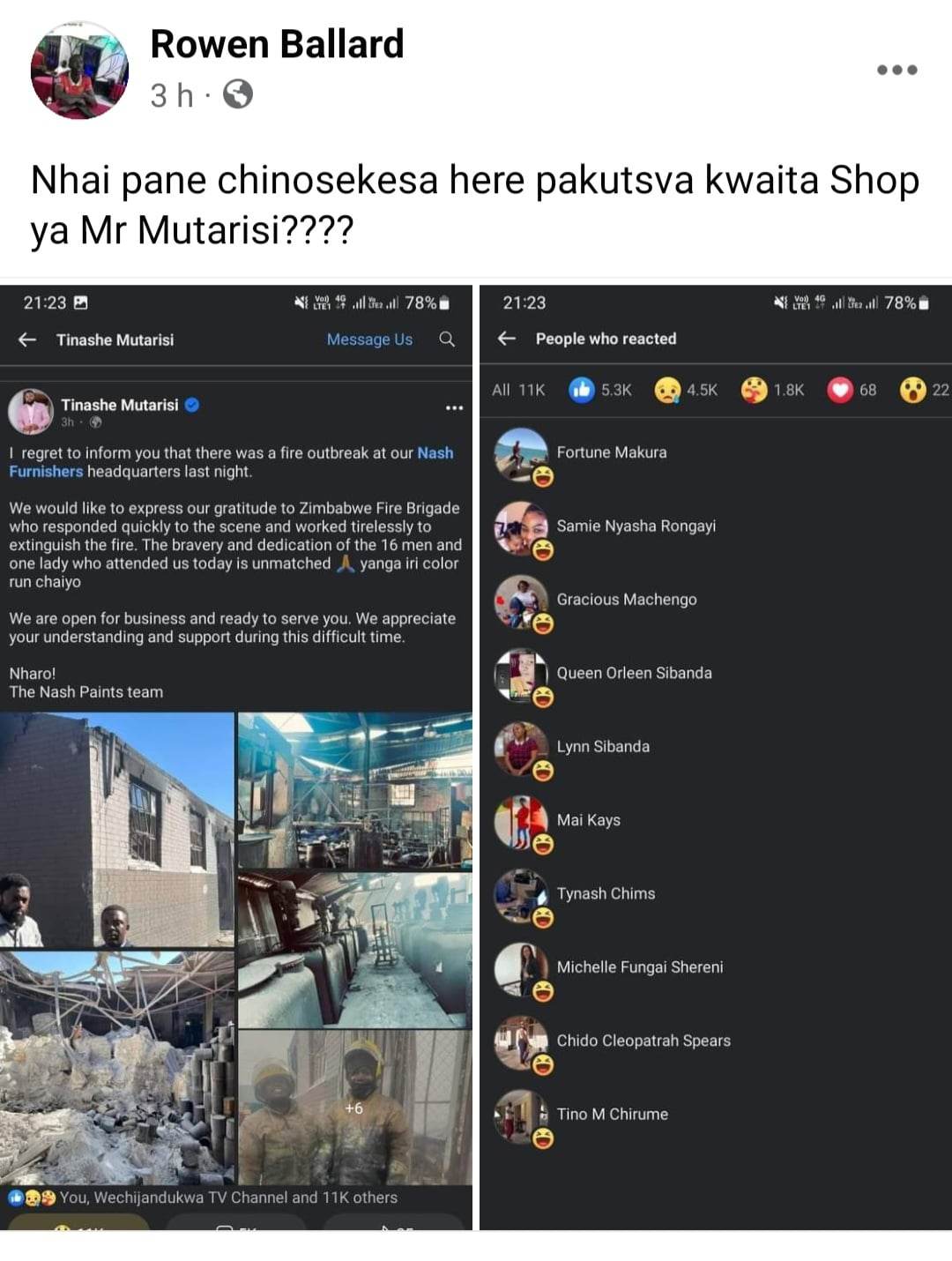Viewport: 952px width, 1261px height.
Task: Click the Message Us button
Action: (x=369, y=339)
